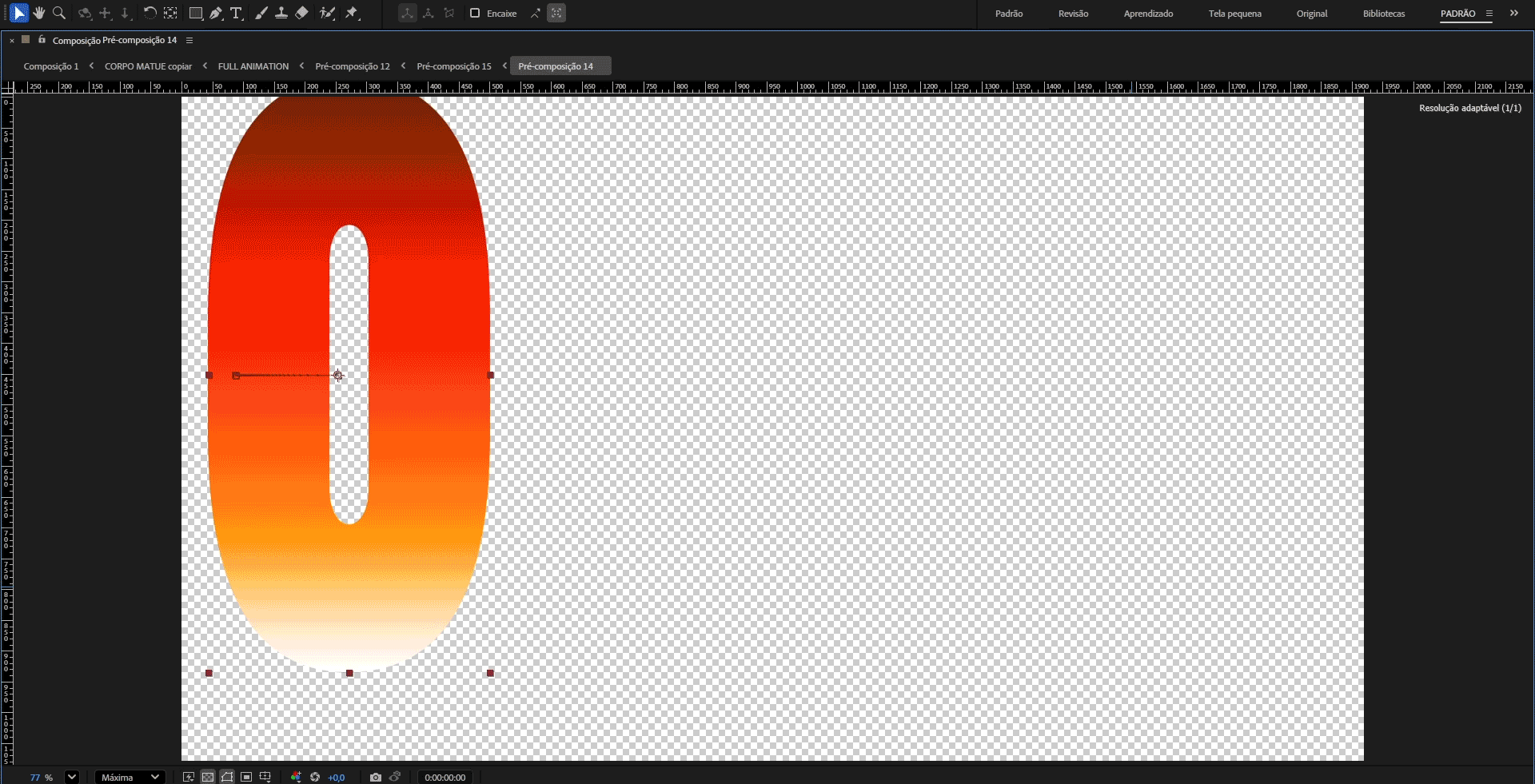The width and height of the screenshot is (1535, 784).
Task: Select the Puppet Pin tool
Action: pos(352,14)
